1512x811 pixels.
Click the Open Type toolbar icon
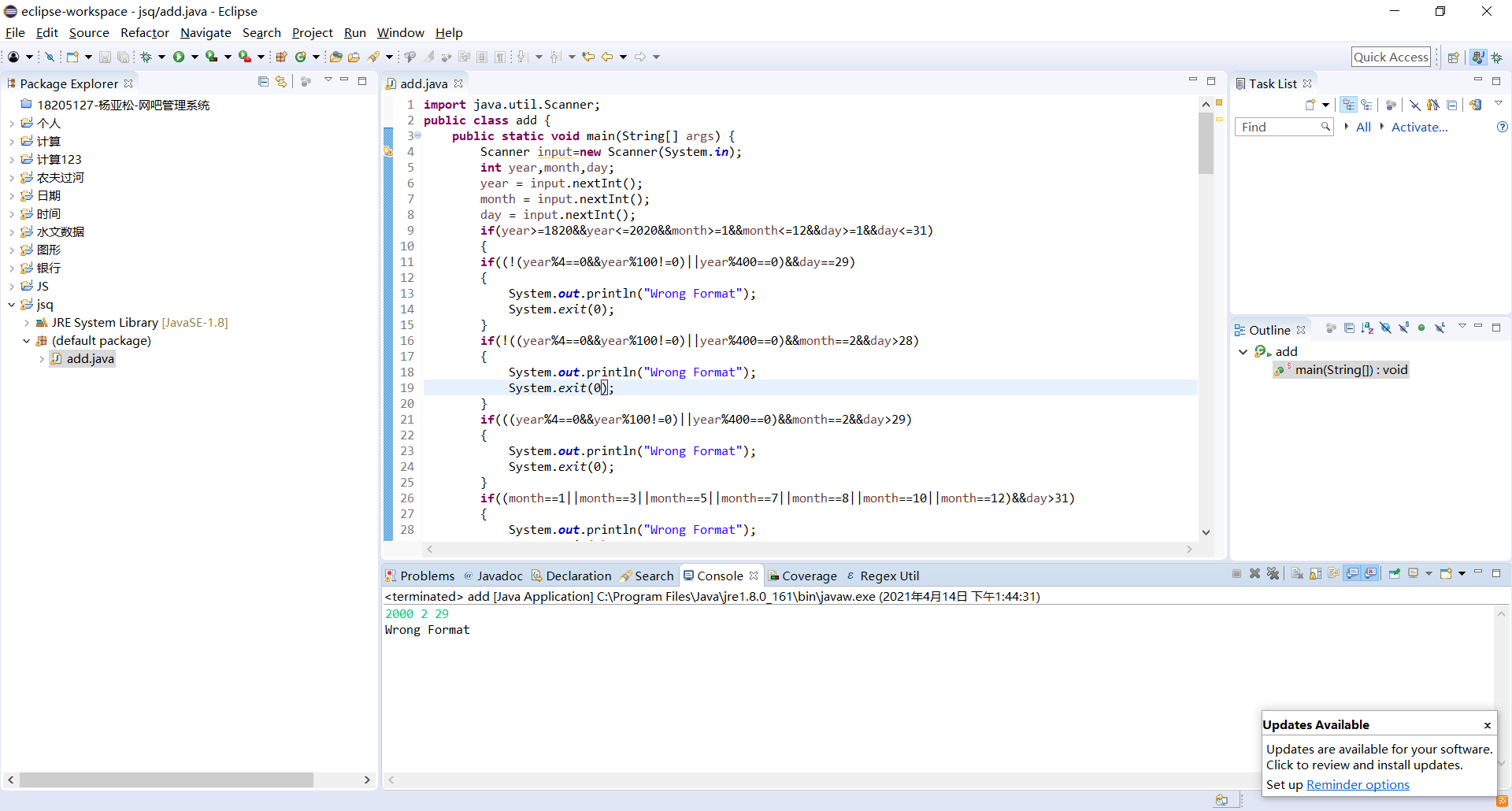[x=336, y=57]
